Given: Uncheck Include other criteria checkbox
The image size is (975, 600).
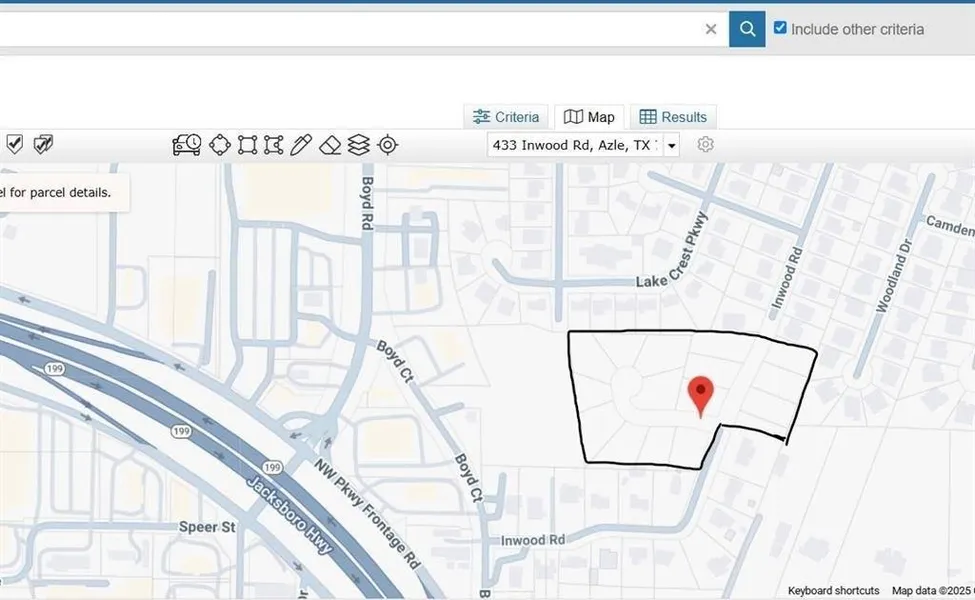Looking at the screenshot, I should coord(780,29).
